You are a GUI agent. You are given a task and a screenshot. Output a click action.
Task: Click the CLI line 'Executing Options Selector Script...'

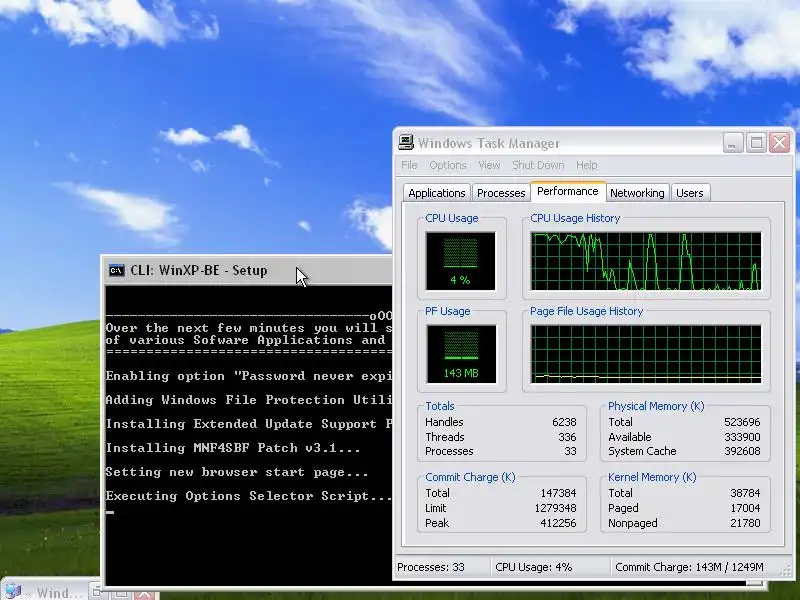coord(249,496)
